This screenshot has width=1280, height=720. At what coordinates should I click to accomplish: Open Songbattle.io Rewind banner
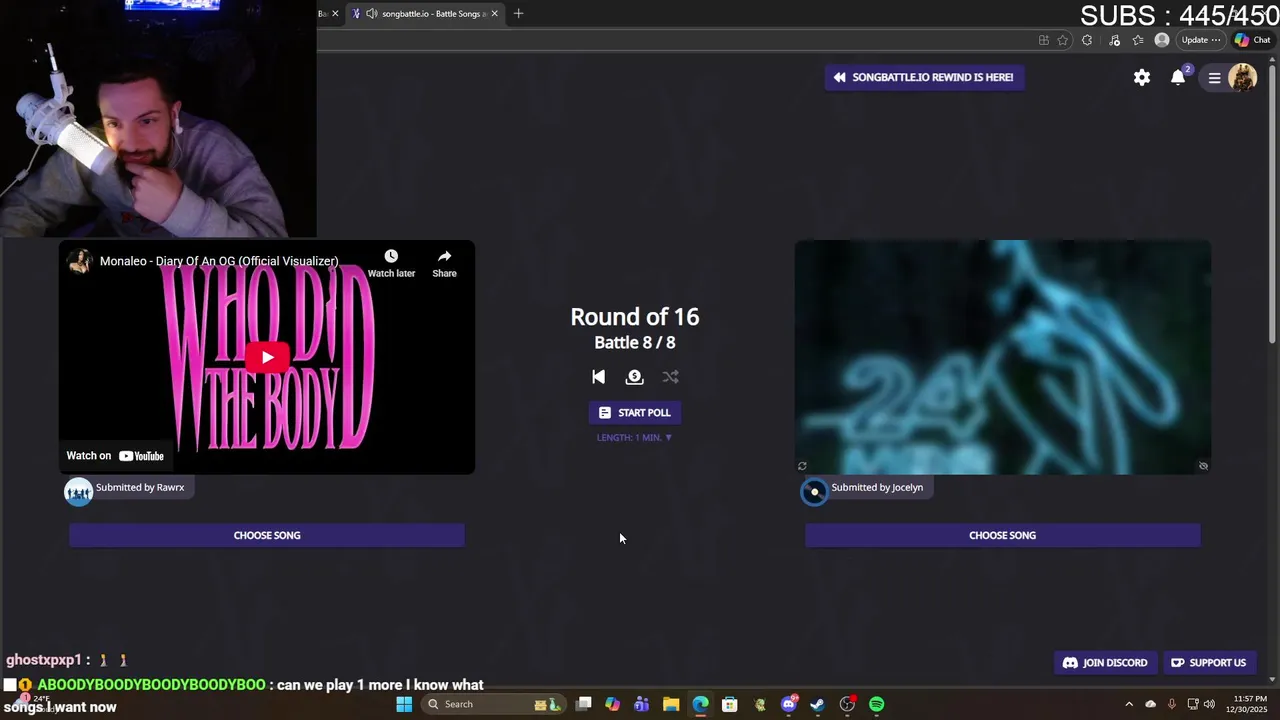pos(924,77)
